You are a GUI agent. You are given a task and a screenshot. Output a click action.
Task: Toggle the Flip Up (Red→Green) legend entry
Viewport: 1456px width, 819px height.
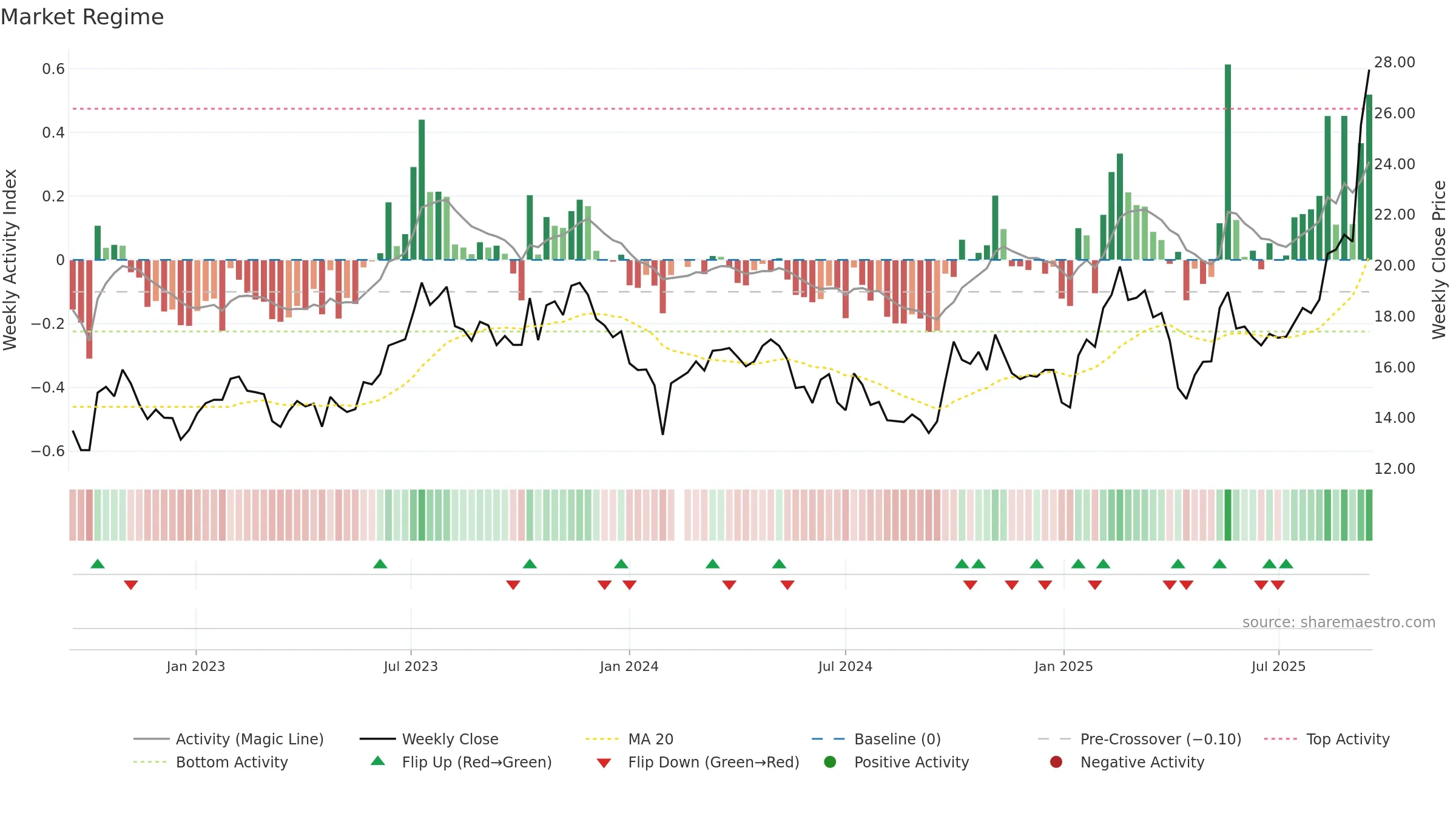[461, 762]
